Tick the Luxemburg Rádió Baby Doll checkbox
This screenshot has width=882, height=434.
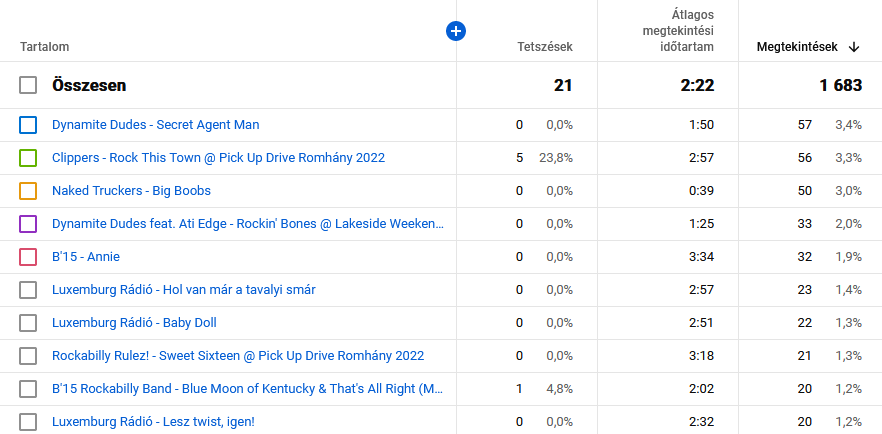click(x=28, y=323)
